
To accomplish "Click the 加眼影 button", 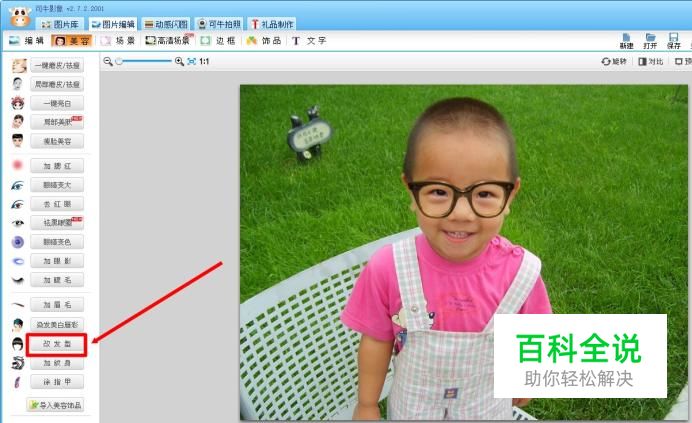I will [57, 261].
